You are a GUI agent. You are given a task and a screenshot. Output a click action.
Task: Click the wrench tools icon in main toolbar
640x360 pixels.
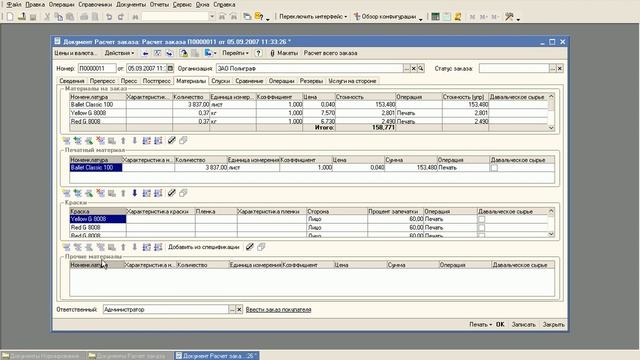coord(509,17)
